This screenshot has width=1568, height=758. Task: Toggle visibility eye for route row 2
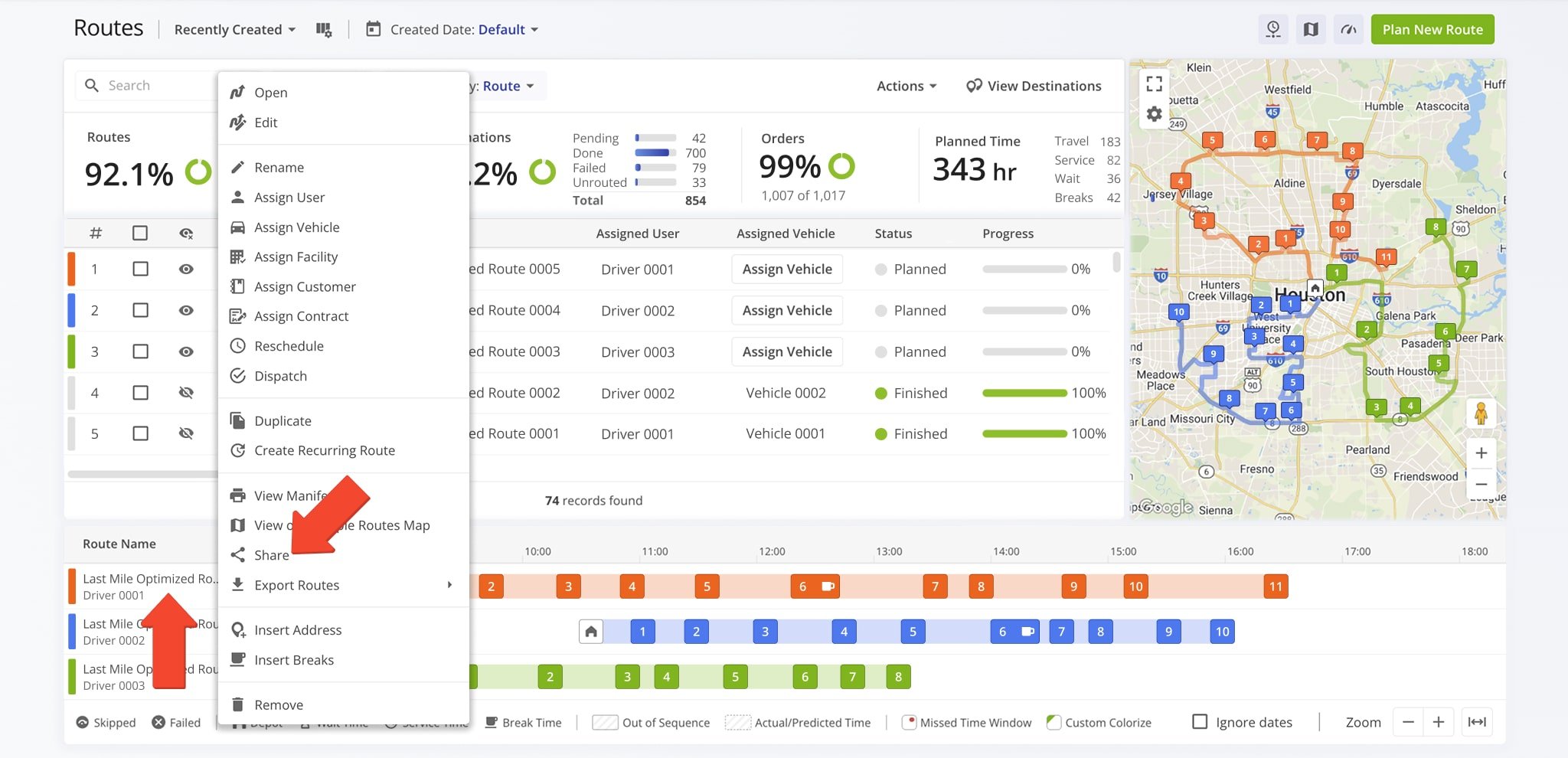[186, 311]
